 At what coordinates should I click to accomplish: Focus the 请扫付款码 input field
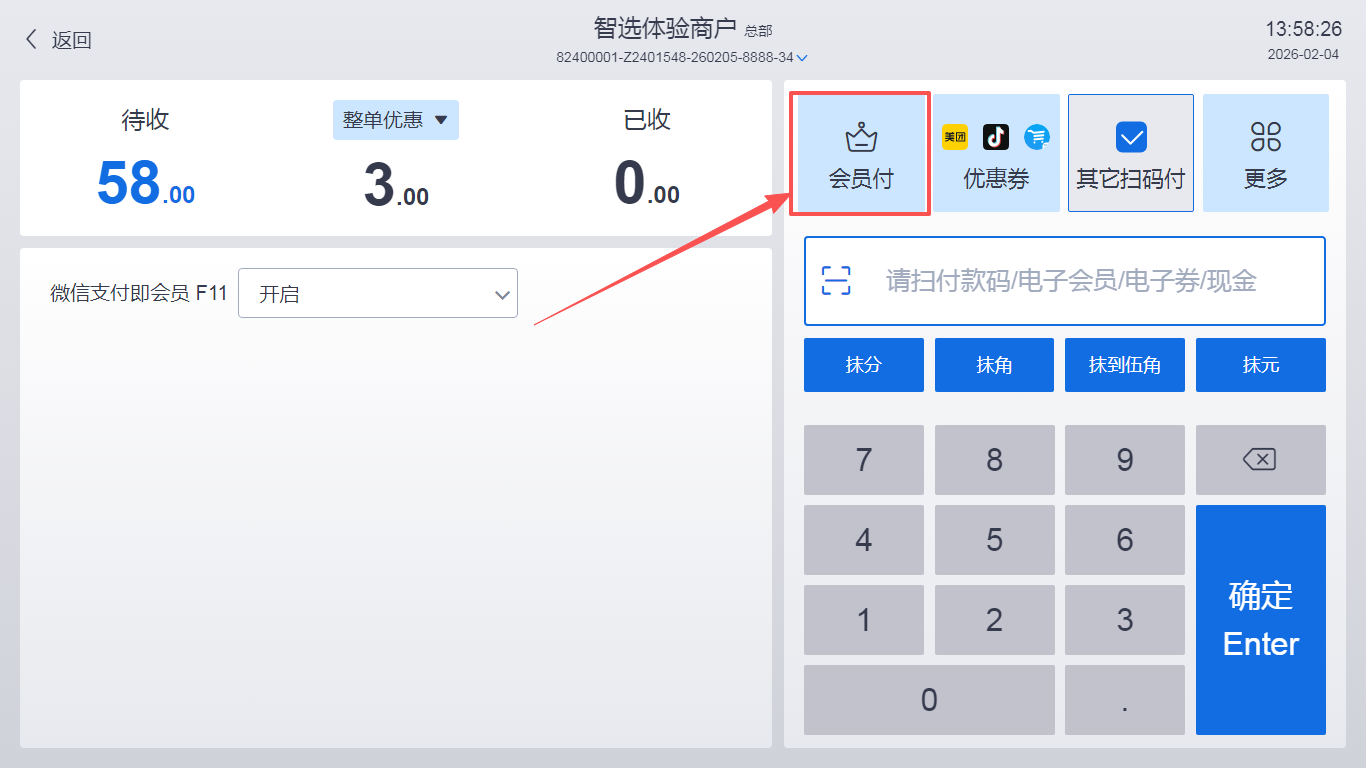(x=1065, y=281)
